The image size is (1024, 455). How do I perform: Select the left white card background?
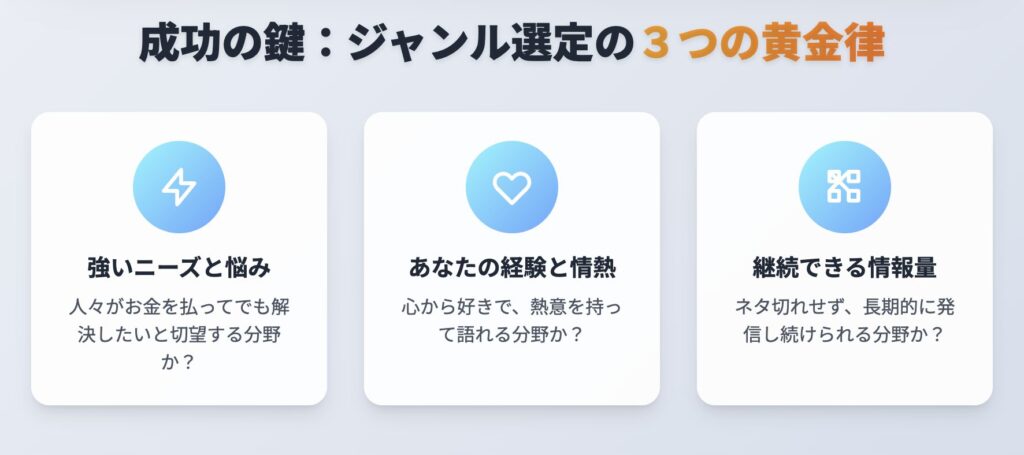(x=179, y=259)
